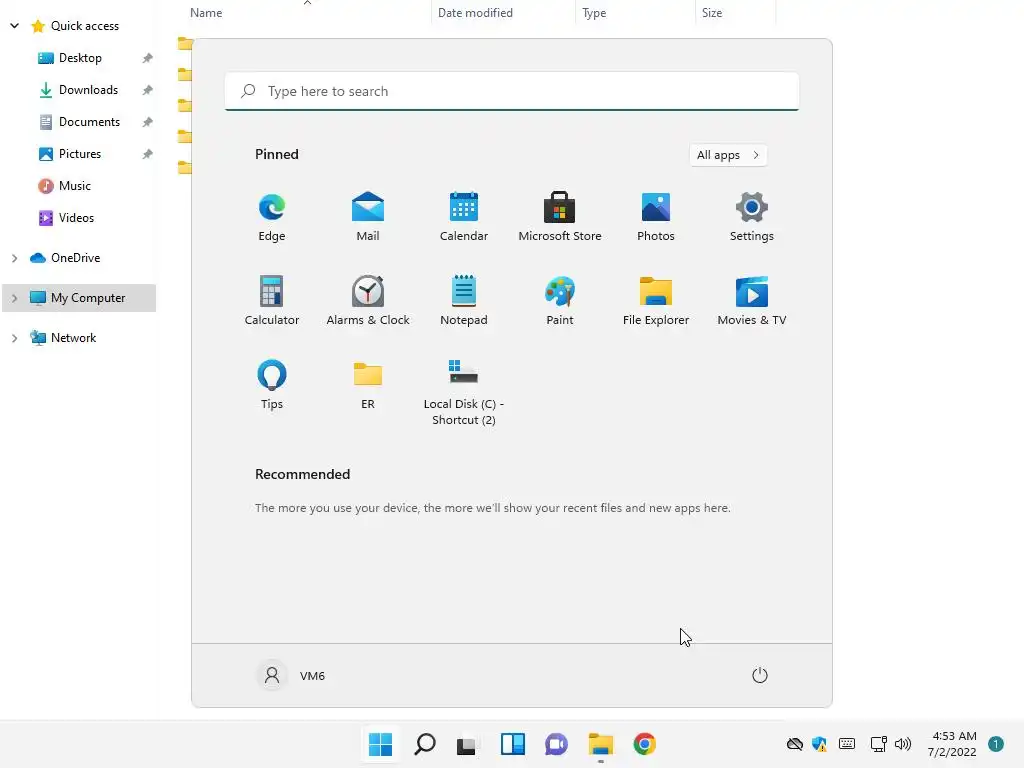Open the VM6 user account menu

pos(291,675)
